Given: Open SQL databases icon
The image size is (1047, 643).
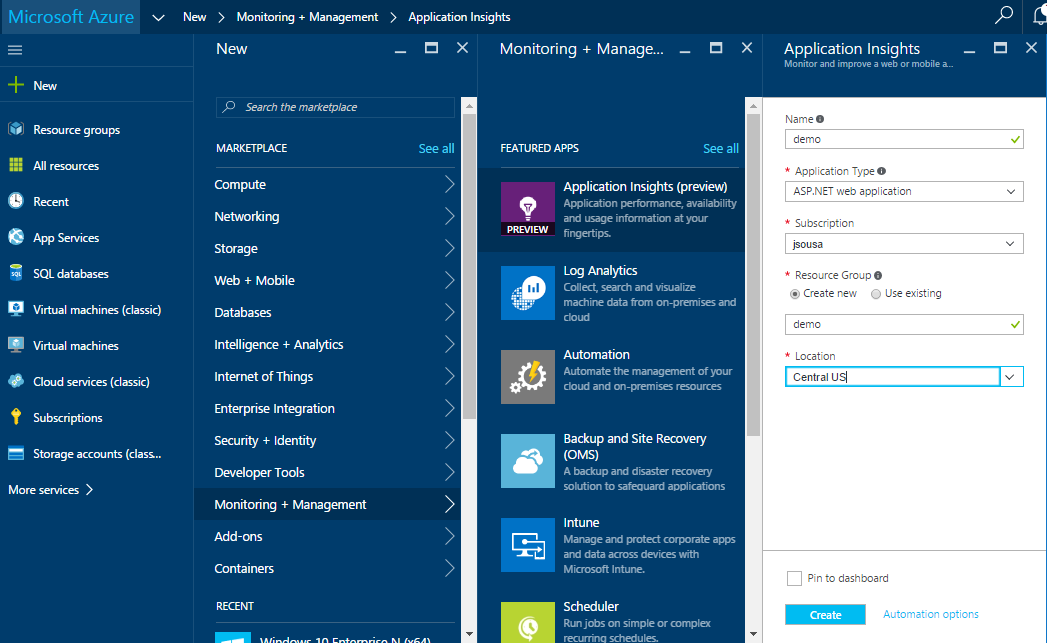Looking at the screenshot, I should pos(16,273).
